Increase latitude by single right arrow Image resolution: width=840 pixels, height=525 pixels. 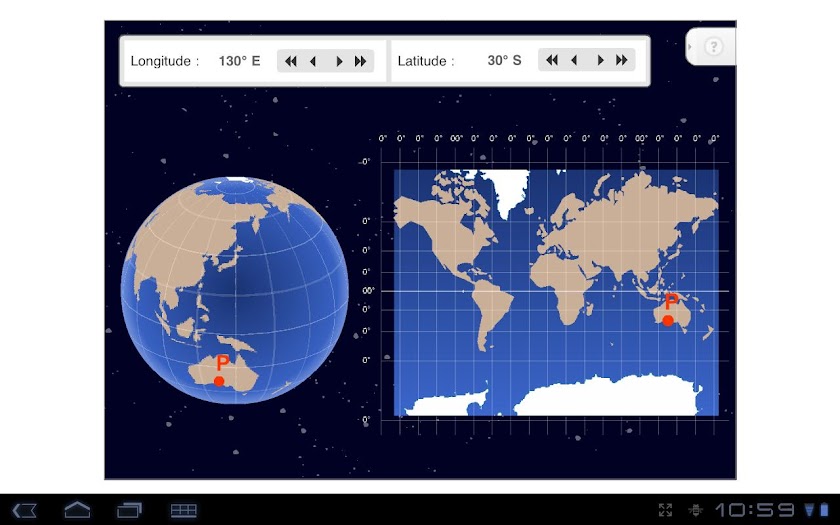(x=600, y=60)
